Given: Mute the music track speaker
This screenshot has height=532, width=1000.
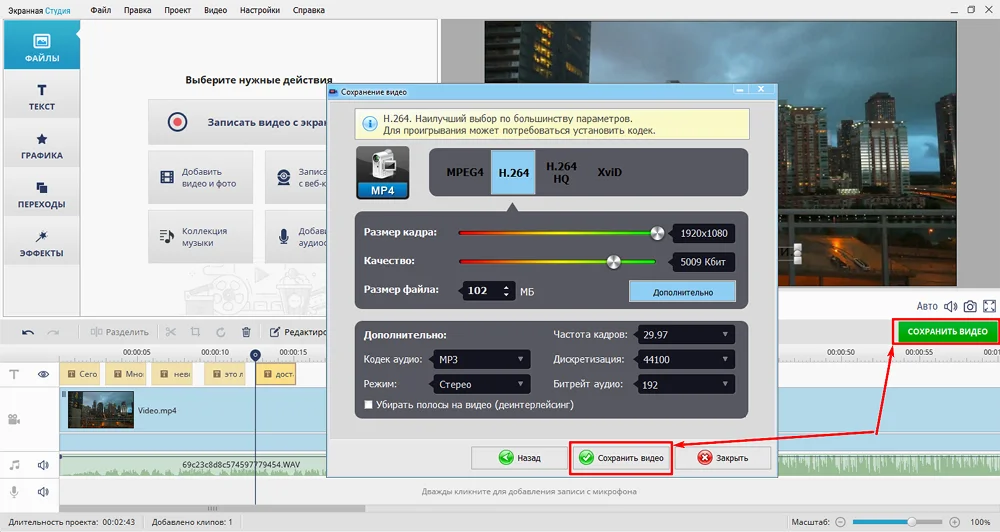Looking at the screenshot, I should (43, 465).
